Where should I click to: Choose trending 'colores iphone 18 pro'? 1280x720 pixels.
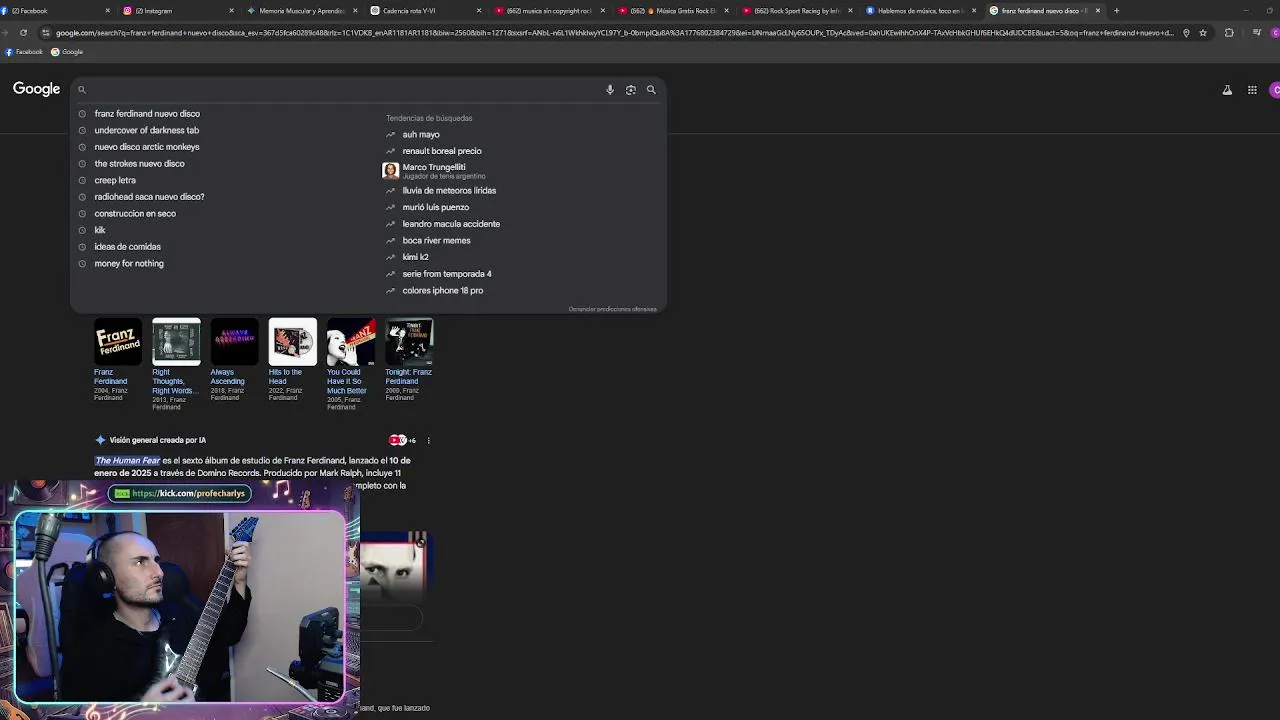click(442, 291)
